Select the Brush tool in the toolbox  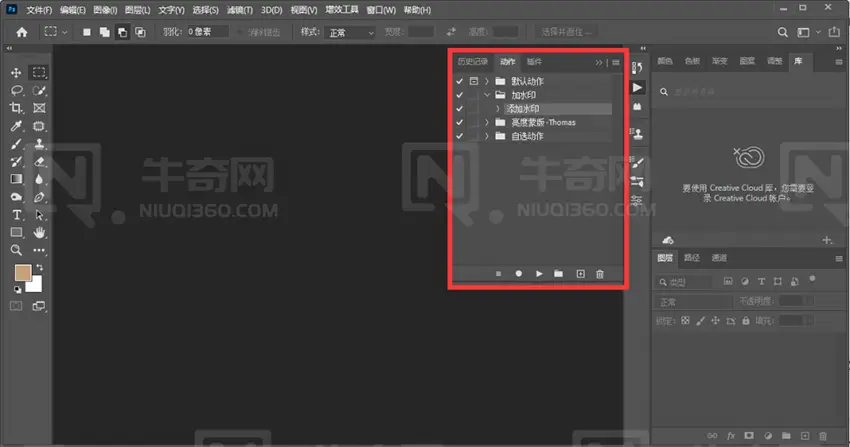pyautogui.click(x=16, y=144)
